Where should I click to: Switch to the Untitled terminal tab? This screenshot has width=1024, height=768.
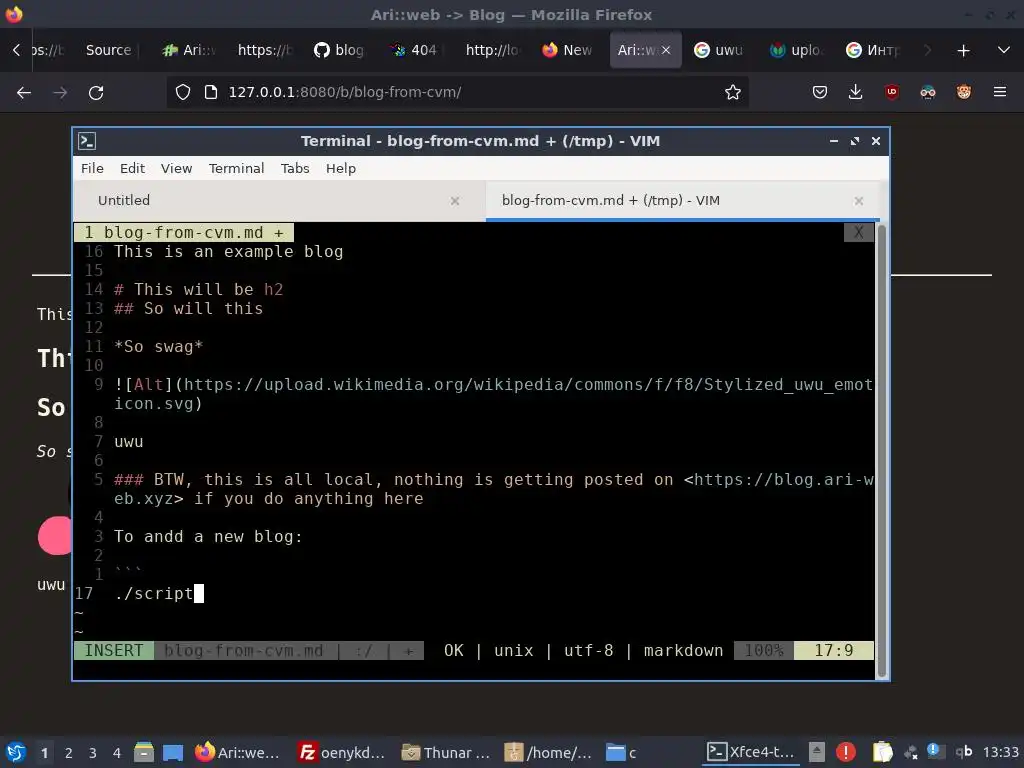[x=280, y=200]
